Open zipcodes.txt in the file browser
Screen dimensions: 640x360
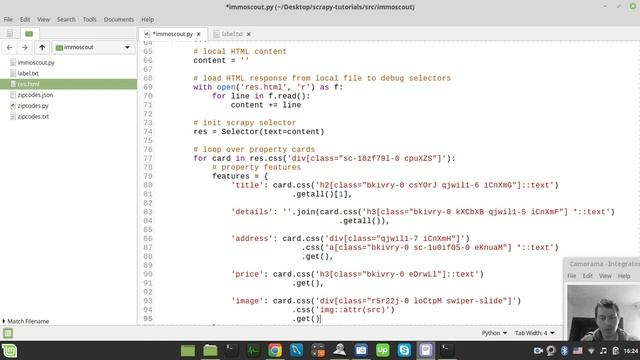coord(33,116)
